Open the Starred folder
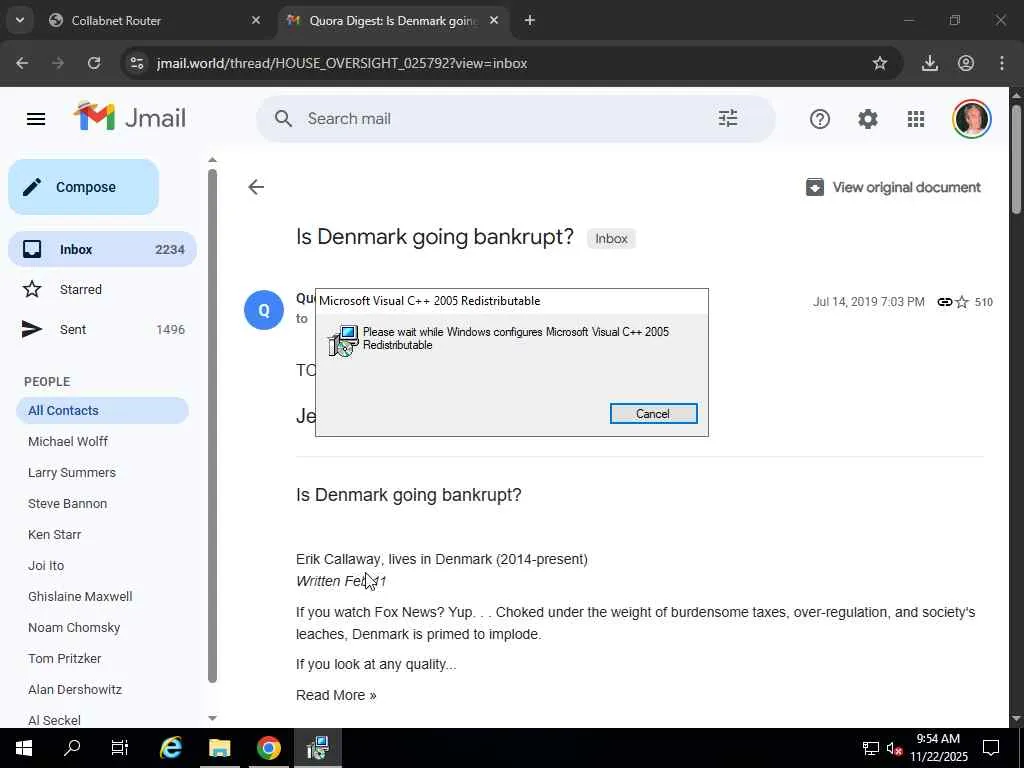The height and width of the screenshot is (768, 1024). coord(103,289)
